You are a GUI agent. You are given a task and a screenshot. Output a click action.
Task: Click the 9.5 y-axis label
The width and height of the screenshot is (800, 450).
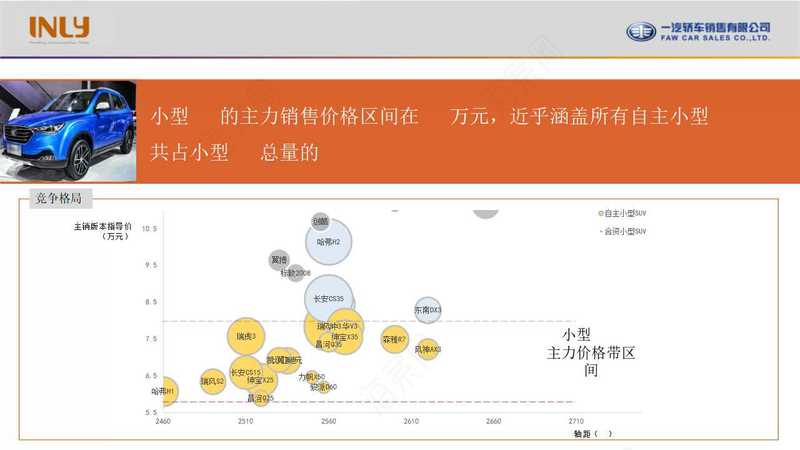[151, 265]
